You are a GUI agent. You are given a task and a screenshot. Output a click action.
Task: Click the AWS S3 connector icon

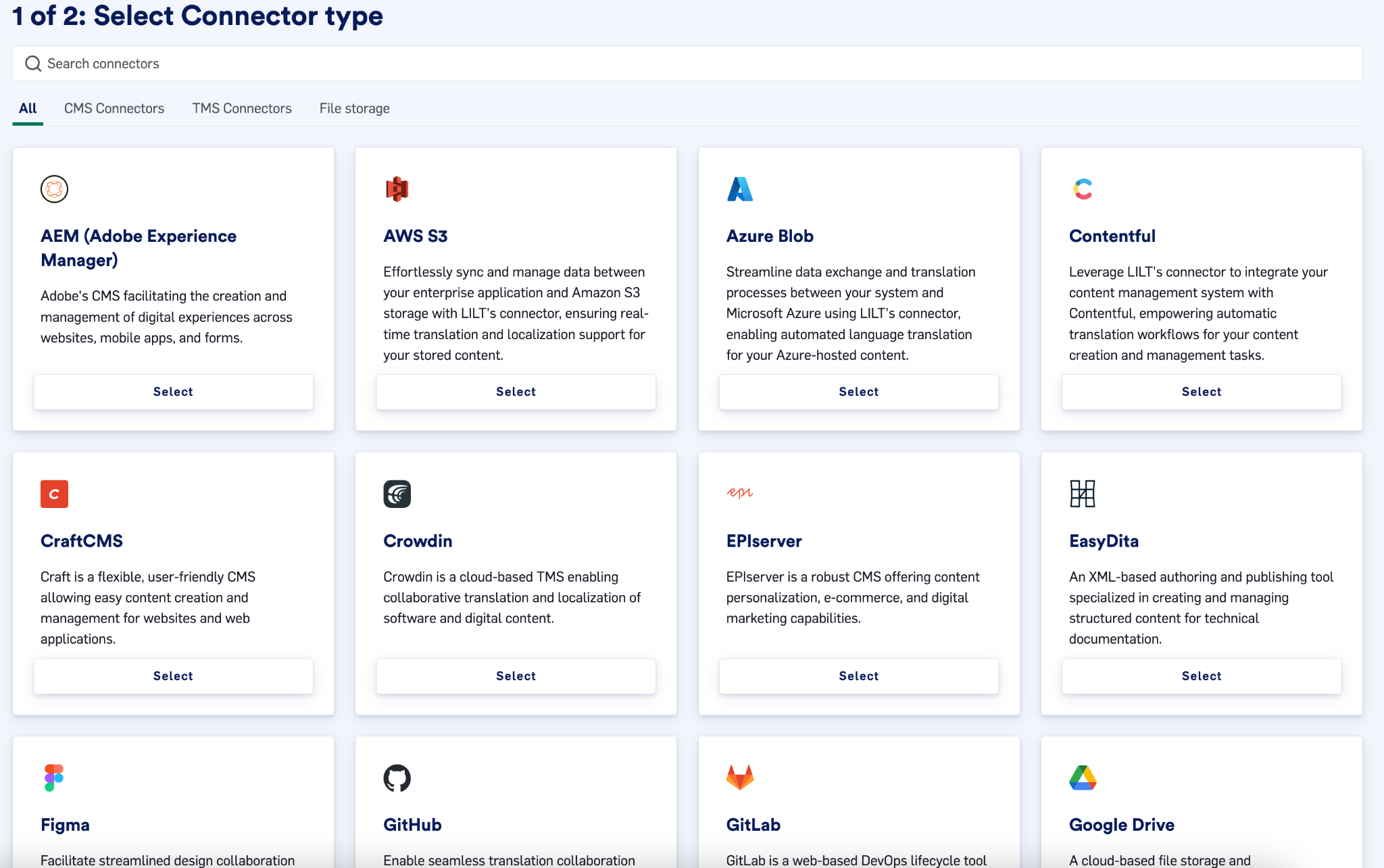396,188
